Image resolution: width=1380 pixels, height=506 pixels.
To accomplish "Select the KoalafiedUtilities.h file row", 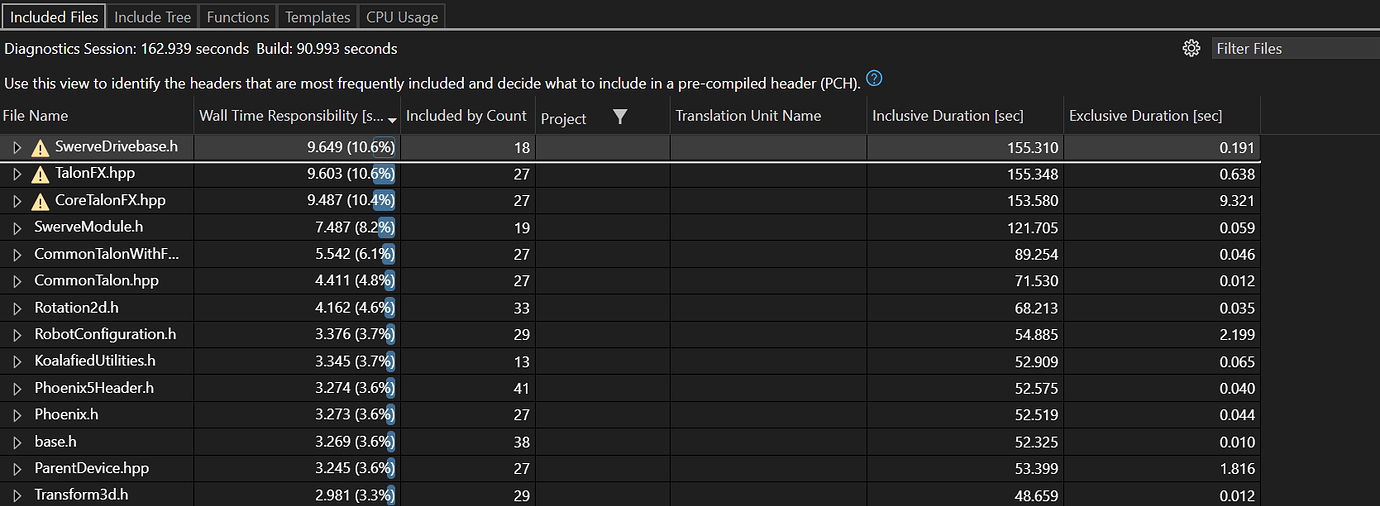I will pyautogui.click(x=630, y=361).
